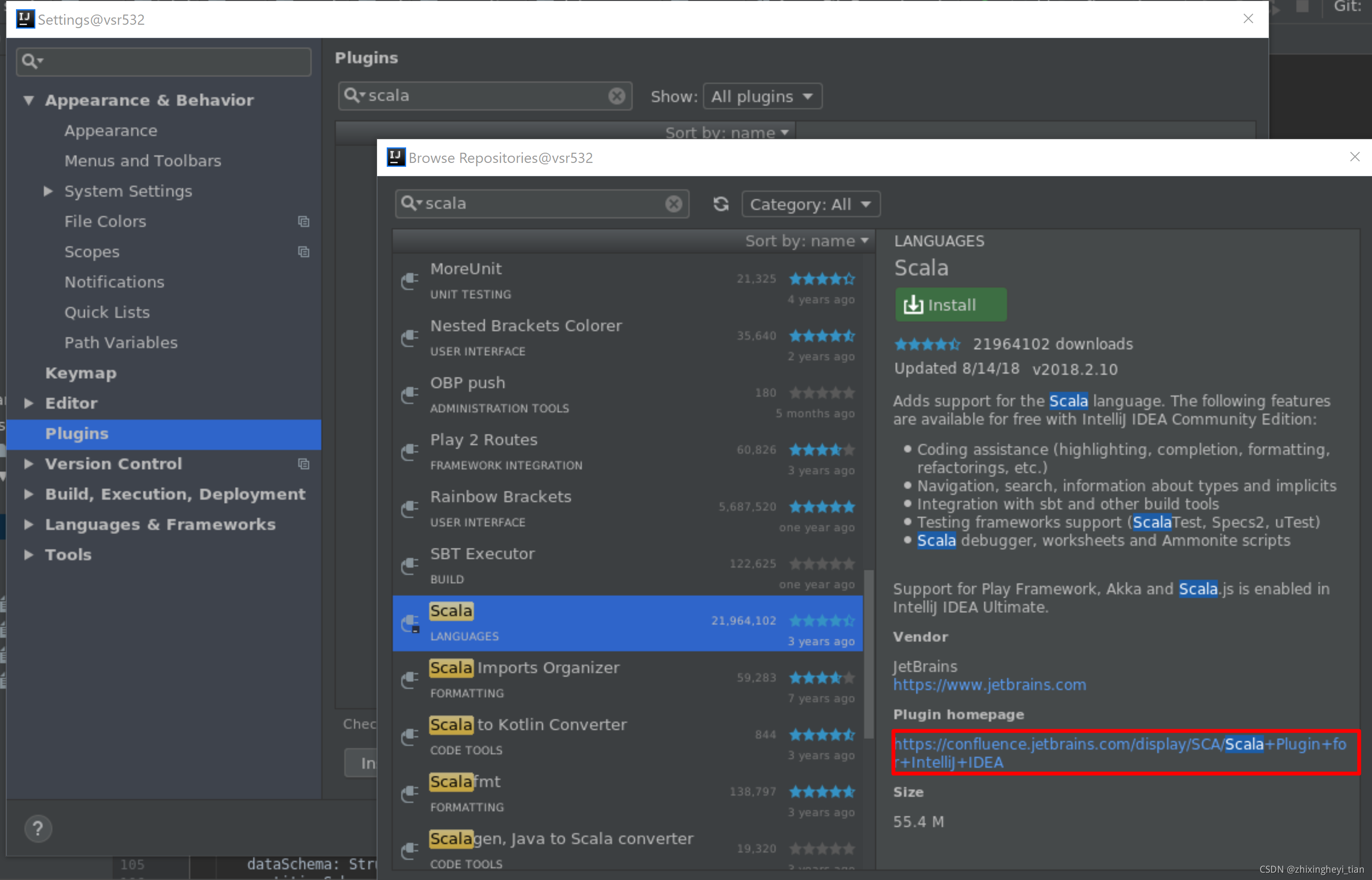Select the Scala Imports Organizer plugin row
The image size is (1372, 880).
click(628, 680)
